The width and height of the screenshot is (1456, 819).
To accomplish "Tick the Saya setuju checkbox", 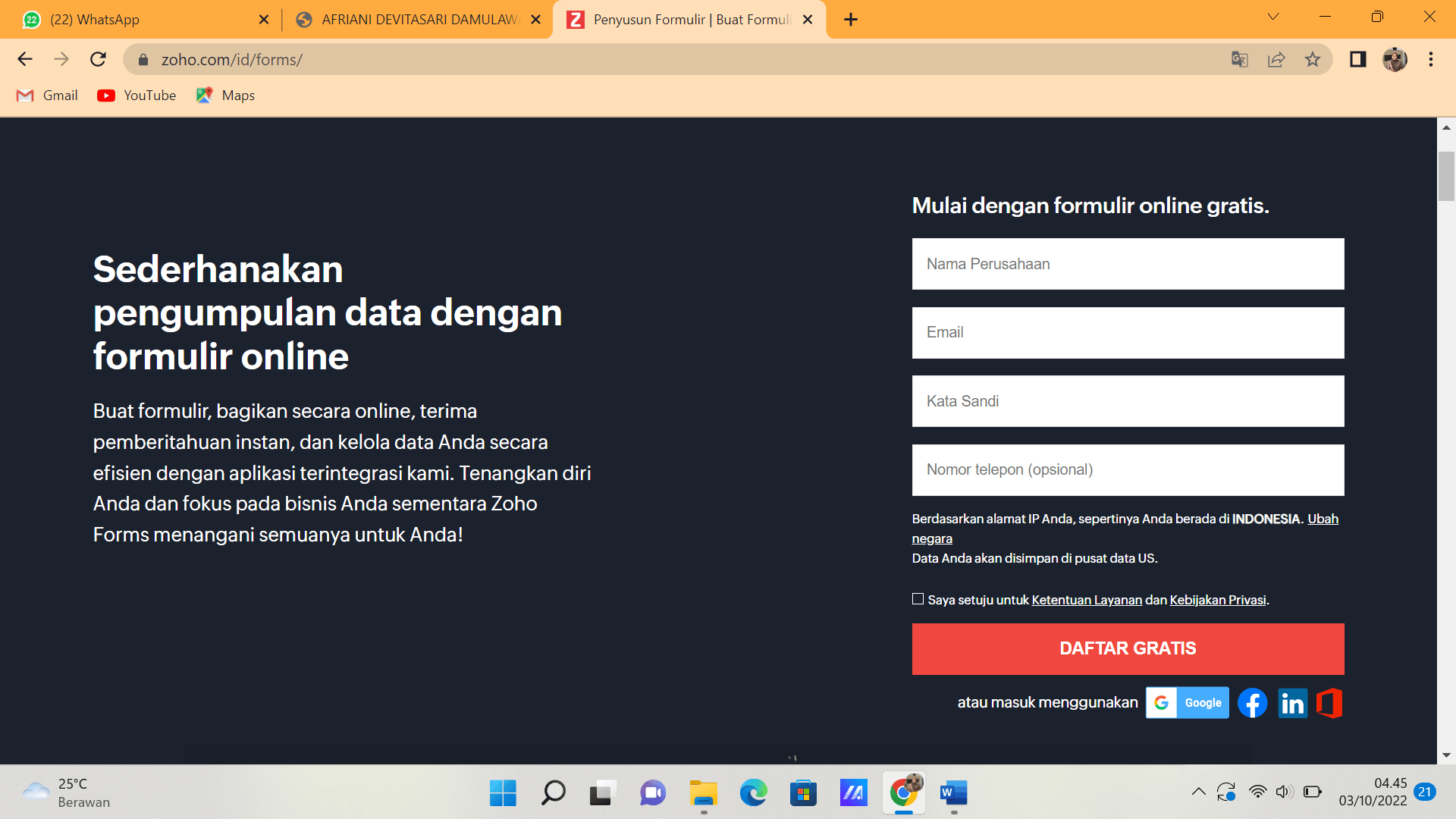I will click(x=918, y=599).
